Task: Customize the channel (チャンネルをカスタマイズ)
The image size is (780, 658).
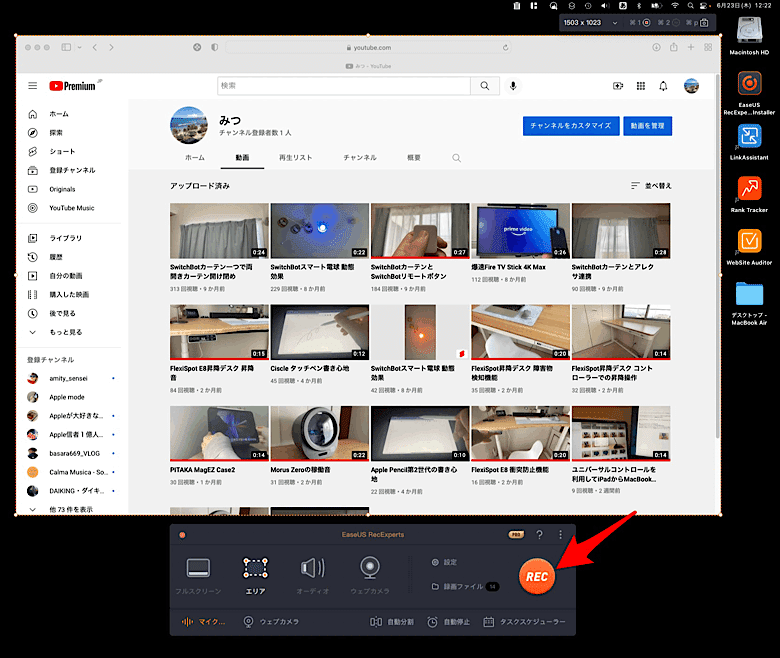Action: (571, 126)
